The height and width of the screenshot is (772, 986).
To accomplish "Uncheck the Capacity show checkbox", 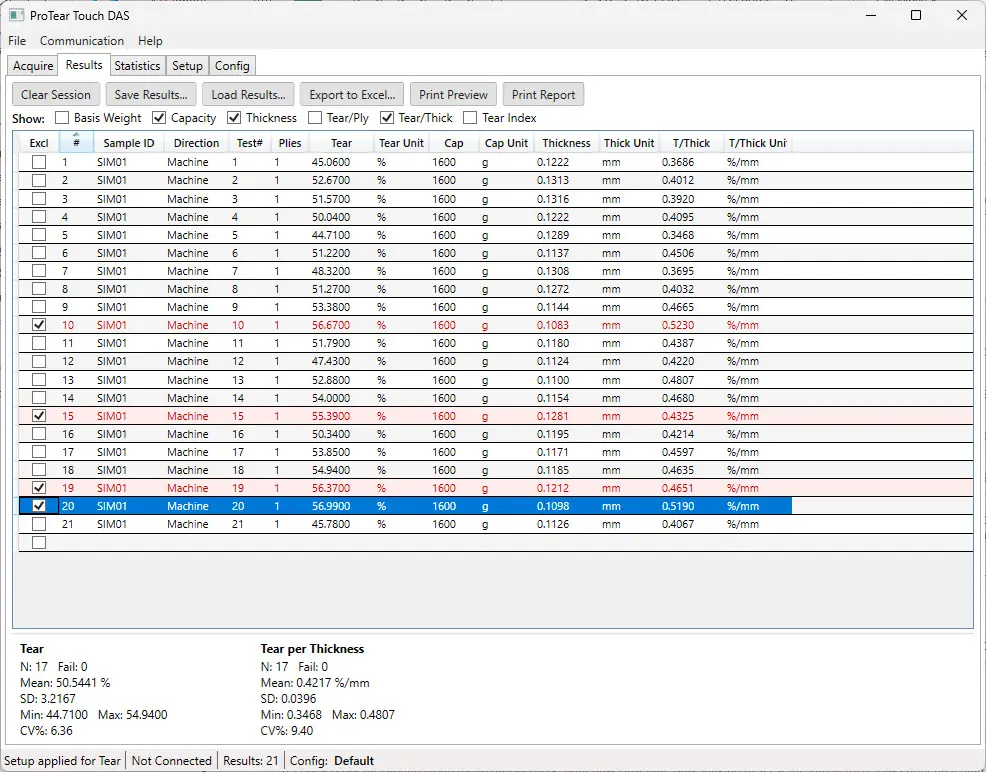I will point(159,118).
